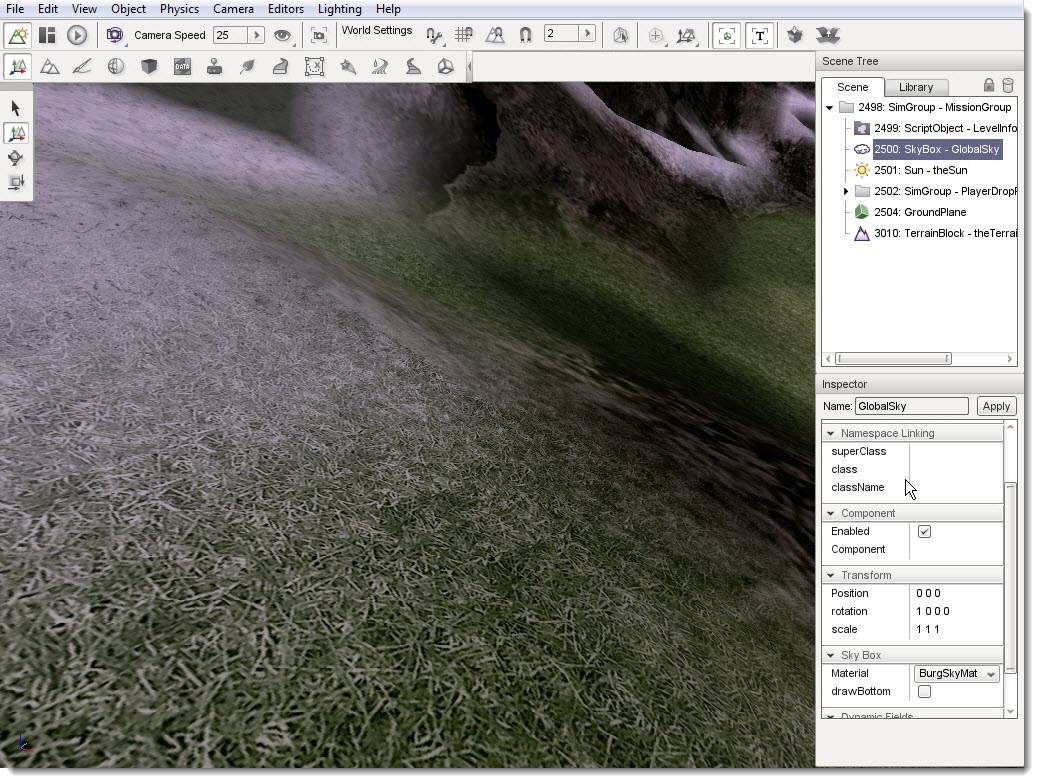The height and width of the screenshot is (783, 1039).
Task: Switch to the Library tab
Action: click(x=915, y=87)
